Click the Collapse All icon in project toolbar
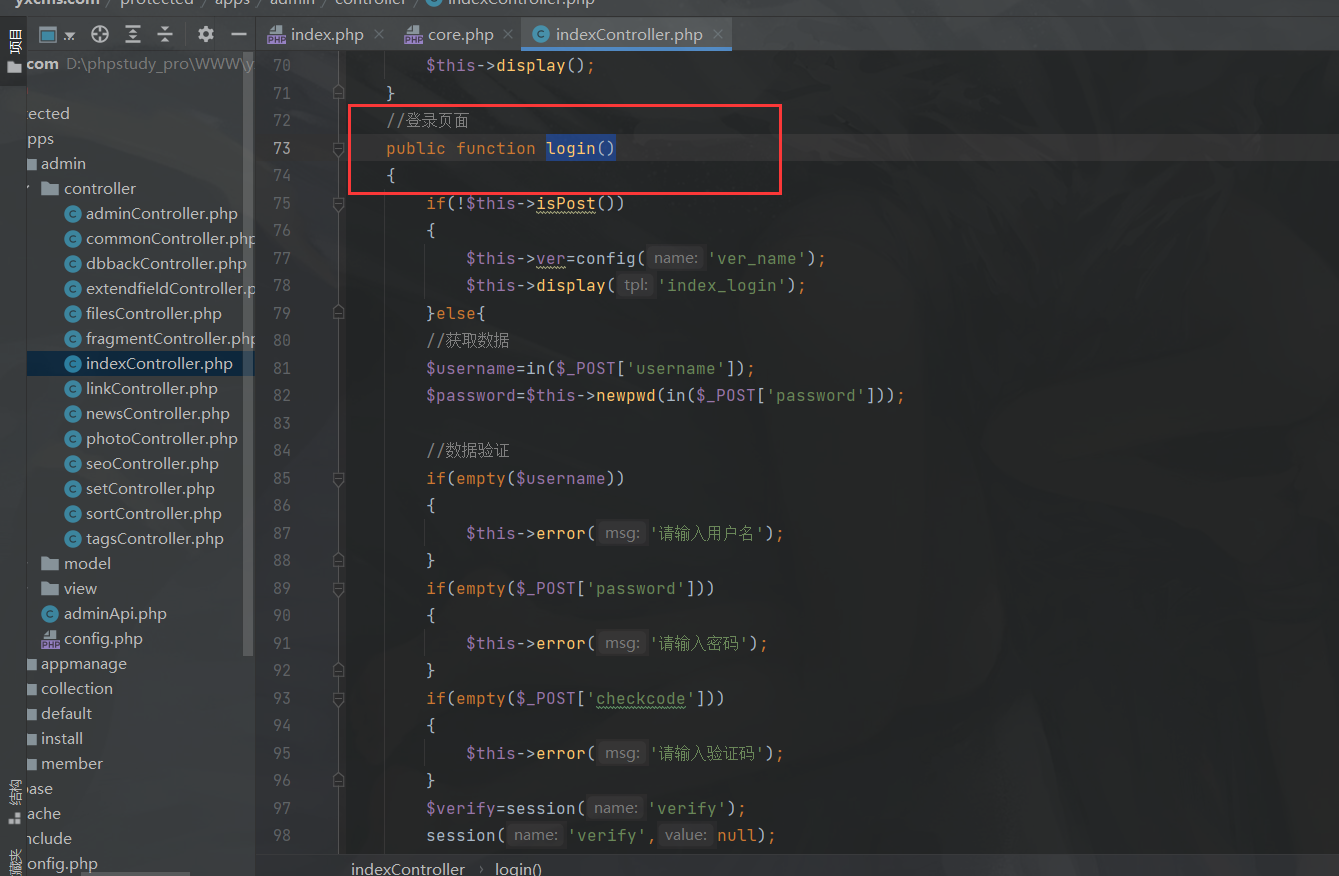The width and height of the screenshot is (1339, 876). pos(165,35)
